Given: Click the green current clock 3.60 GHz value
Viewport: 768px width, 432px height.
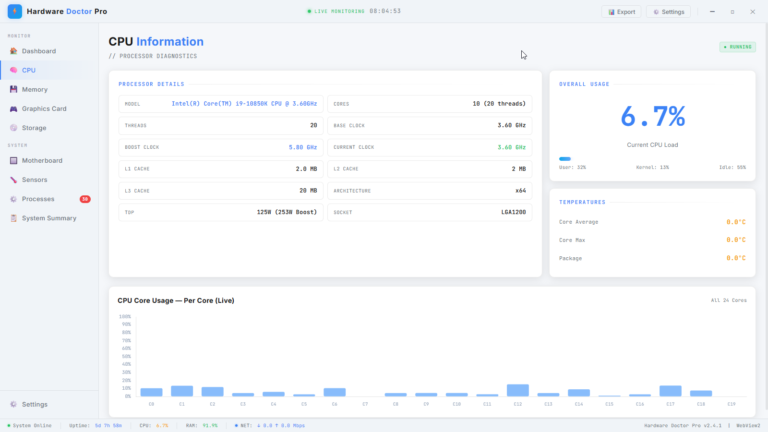Looking at the screenshot, I should [x=511, y=147].
